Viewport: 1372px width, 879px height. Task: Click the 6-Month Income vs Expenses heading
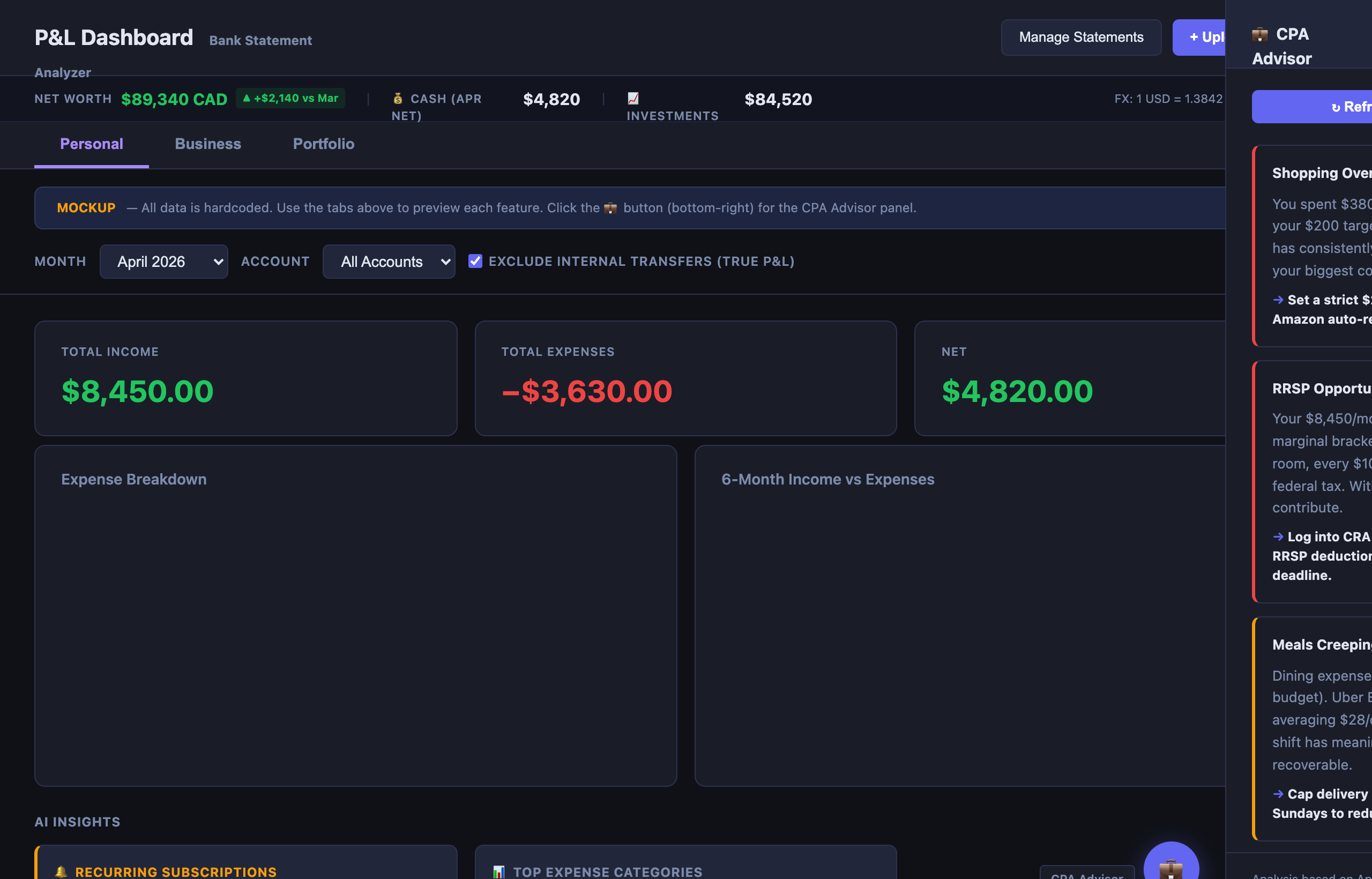(x=827, y=480)
